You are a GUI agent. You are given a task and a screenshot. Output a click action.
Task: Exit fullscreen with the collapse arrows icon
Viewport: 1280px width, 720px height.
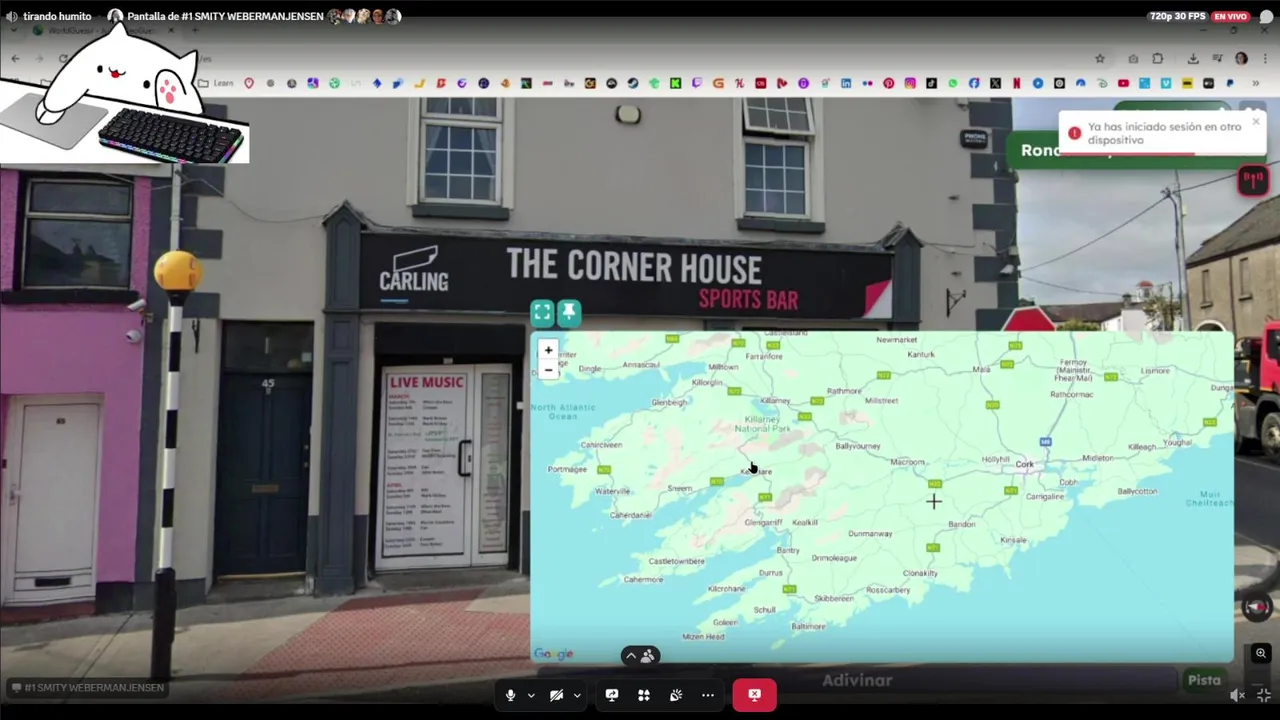1263,695
